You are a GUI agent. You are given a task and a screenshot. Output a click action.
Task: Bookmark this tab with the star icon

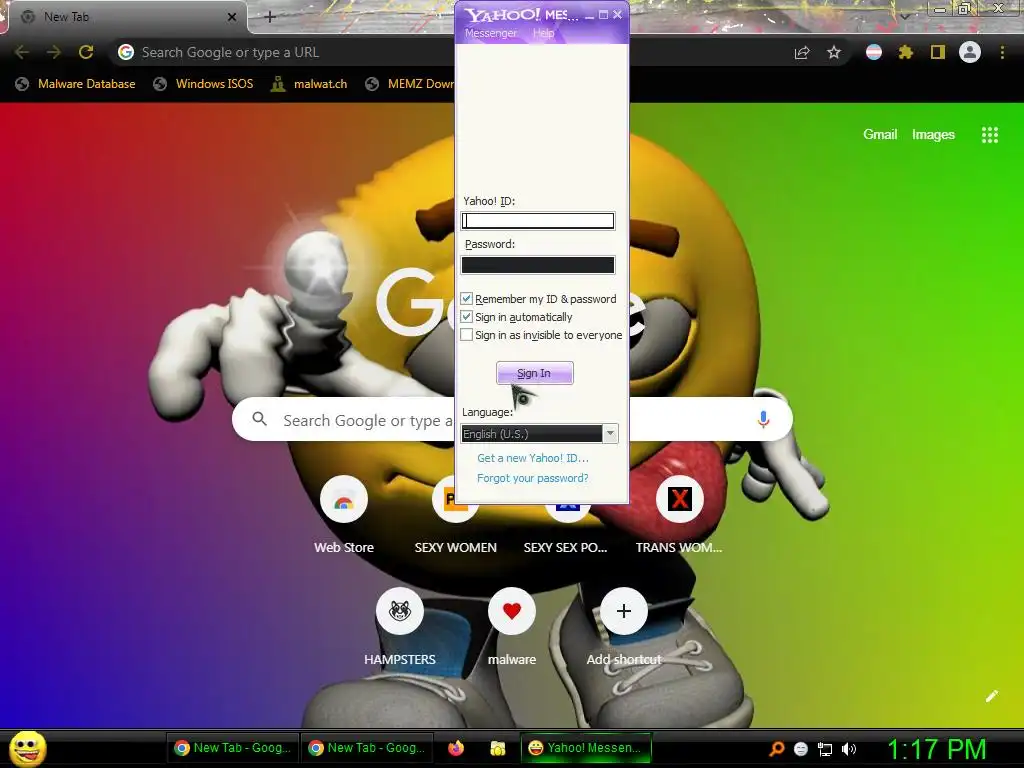[834, 53]
